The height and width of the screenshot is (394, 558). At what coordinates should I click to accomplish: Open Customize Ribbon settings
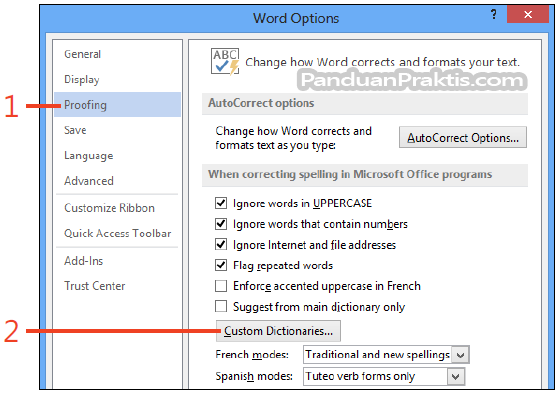coord(117,208)
